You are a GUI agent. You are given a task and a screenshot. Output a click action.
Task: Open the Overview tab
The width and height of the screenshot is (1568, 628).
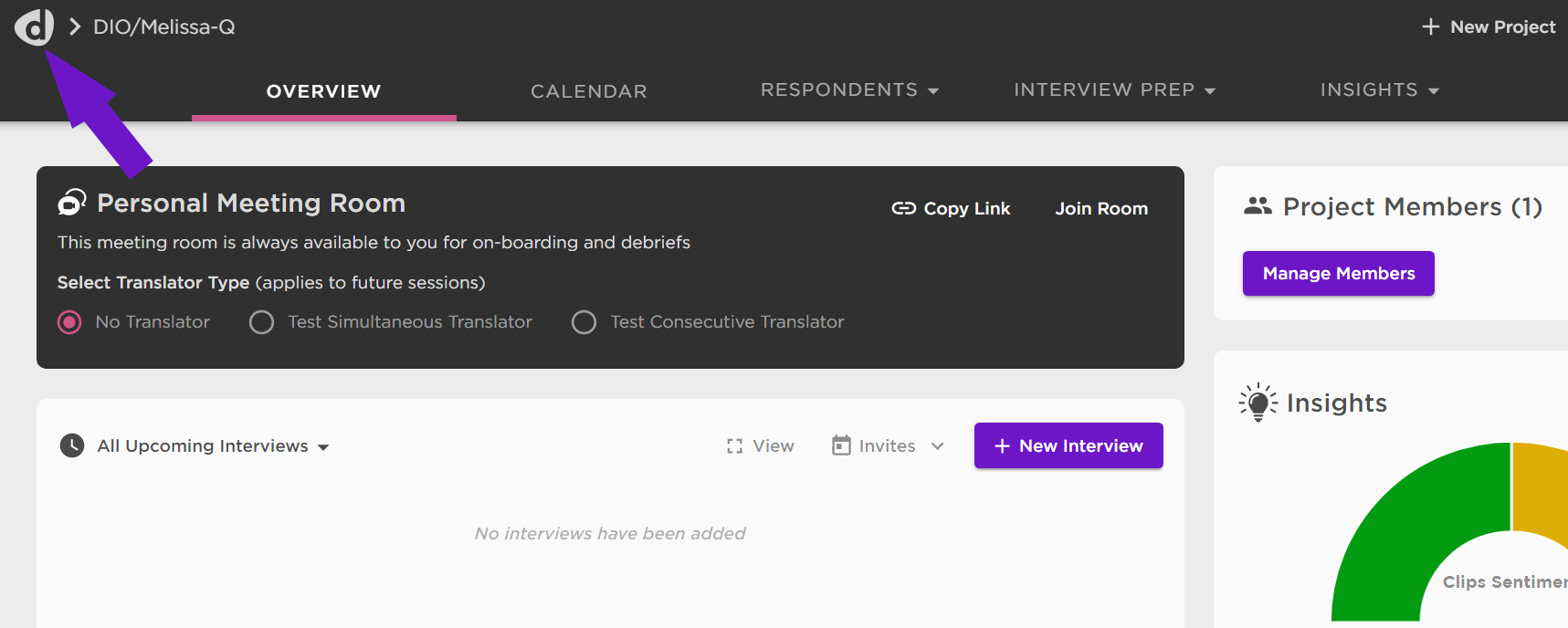point(324,91)
